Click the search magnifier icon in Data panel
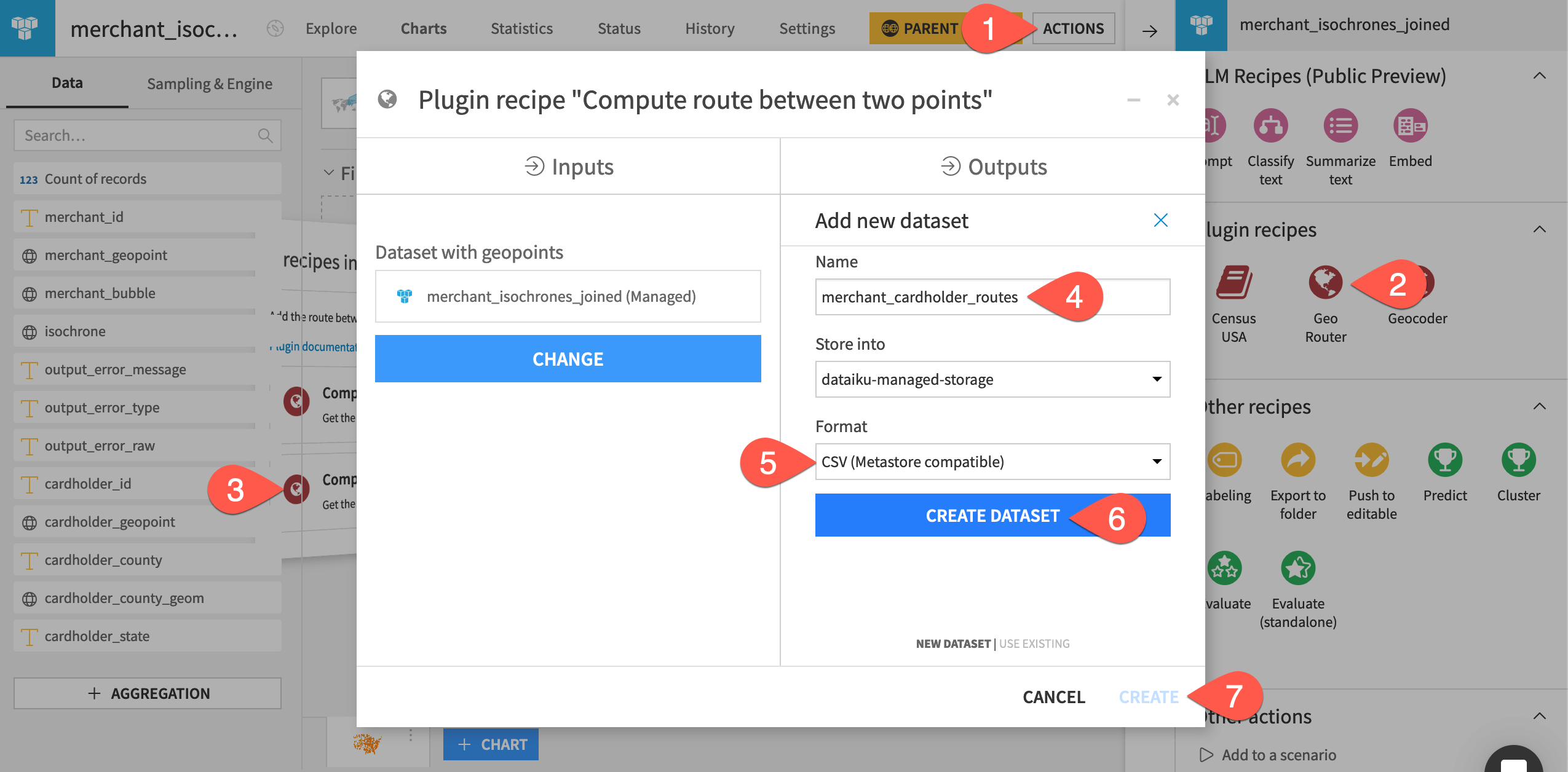This screenshot has width=1568, height=772. point(265,136)
